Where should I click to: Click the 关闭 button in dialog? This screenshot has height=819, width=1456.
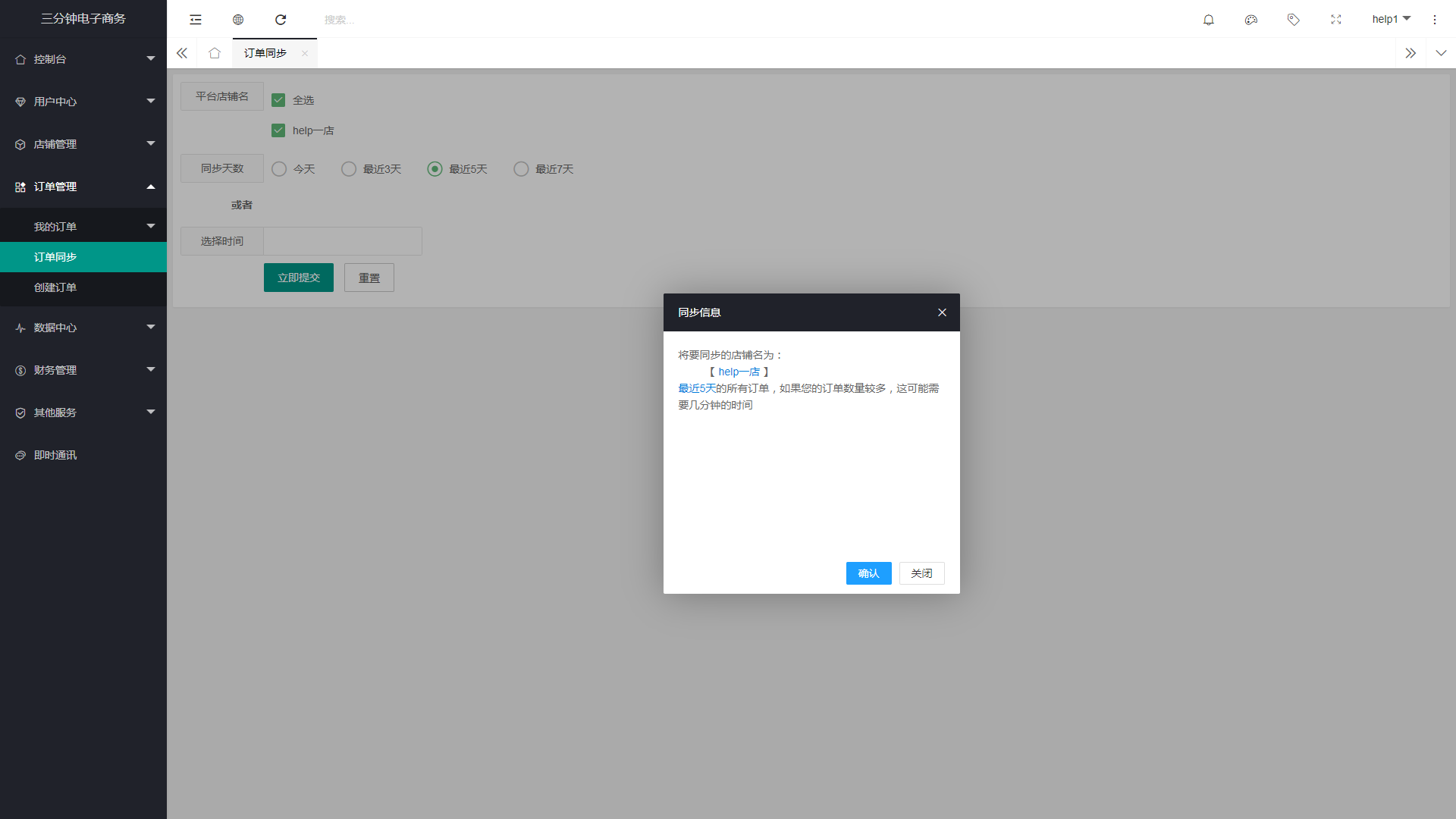(921, 573)
